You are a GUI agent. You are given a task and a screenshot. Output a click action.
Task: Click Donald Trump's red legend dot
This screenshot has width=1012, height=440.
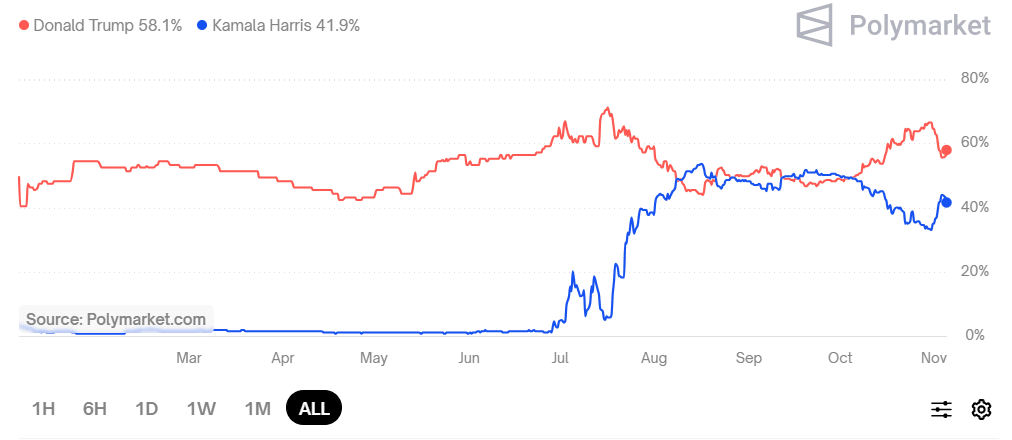coord(24,25)
